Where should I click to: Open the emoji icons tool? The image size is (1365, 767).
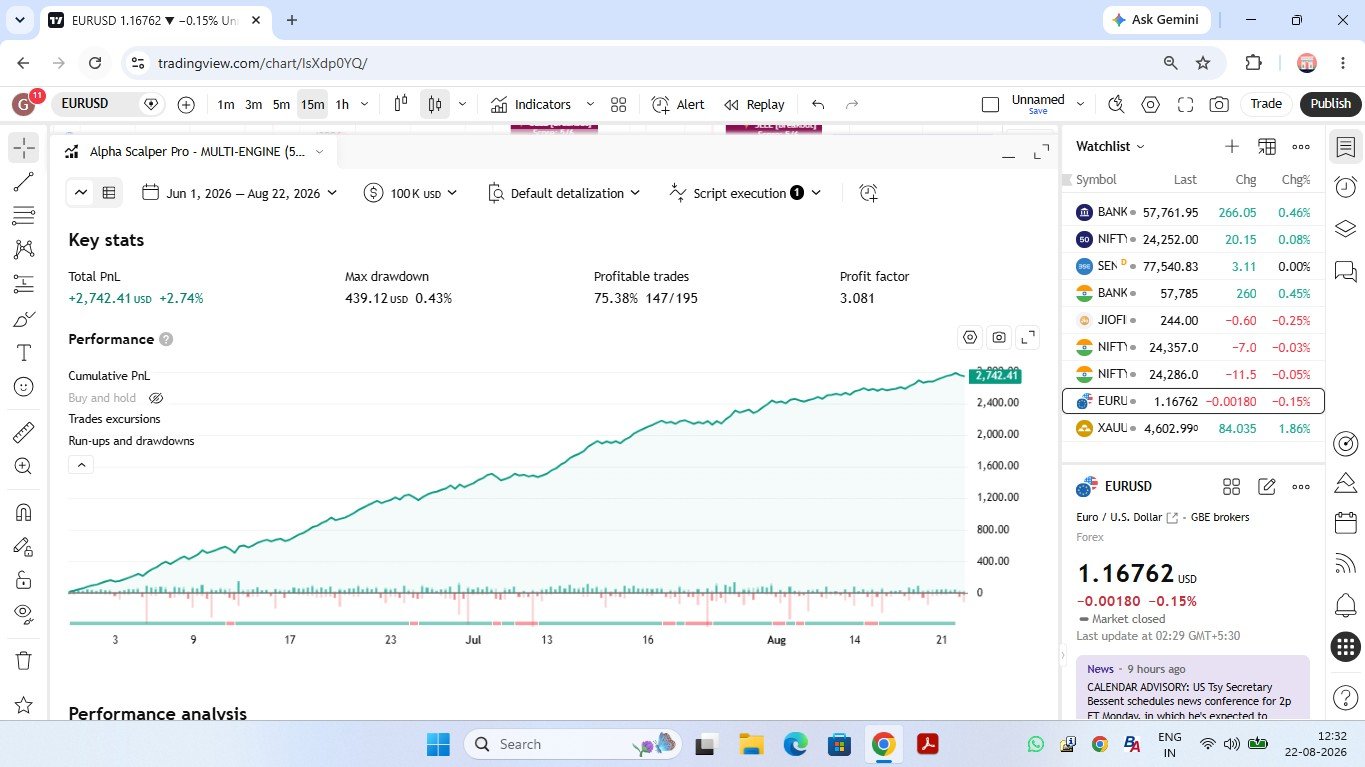pyautogui.click(x=24, y=387)
